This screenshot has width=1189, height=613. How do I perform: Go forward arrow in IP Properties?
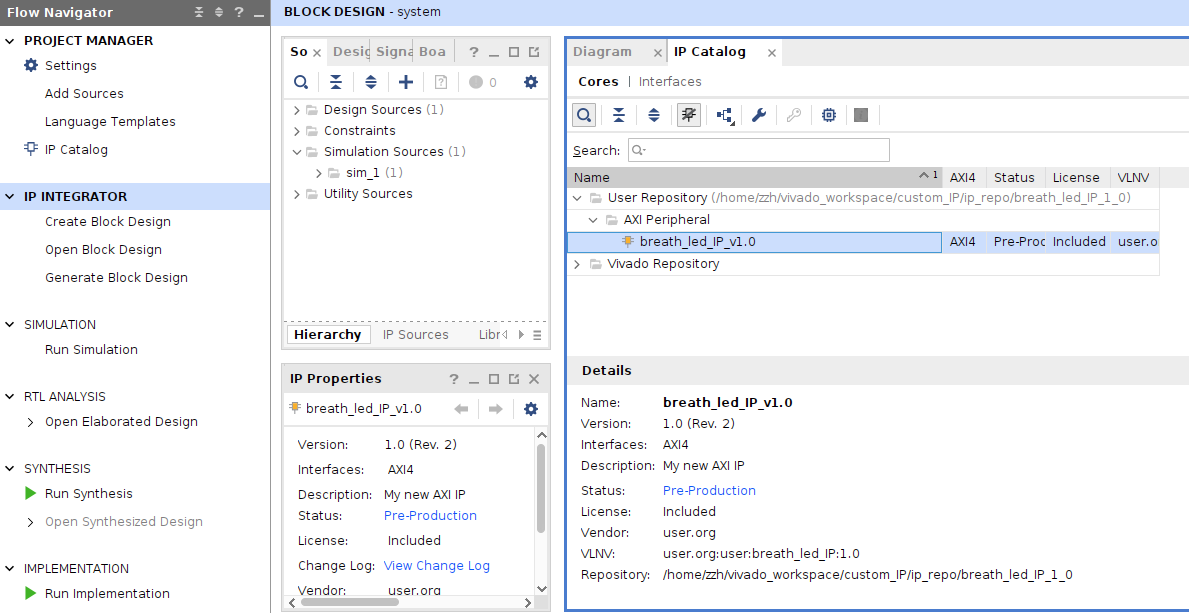[x=496, y=409]
